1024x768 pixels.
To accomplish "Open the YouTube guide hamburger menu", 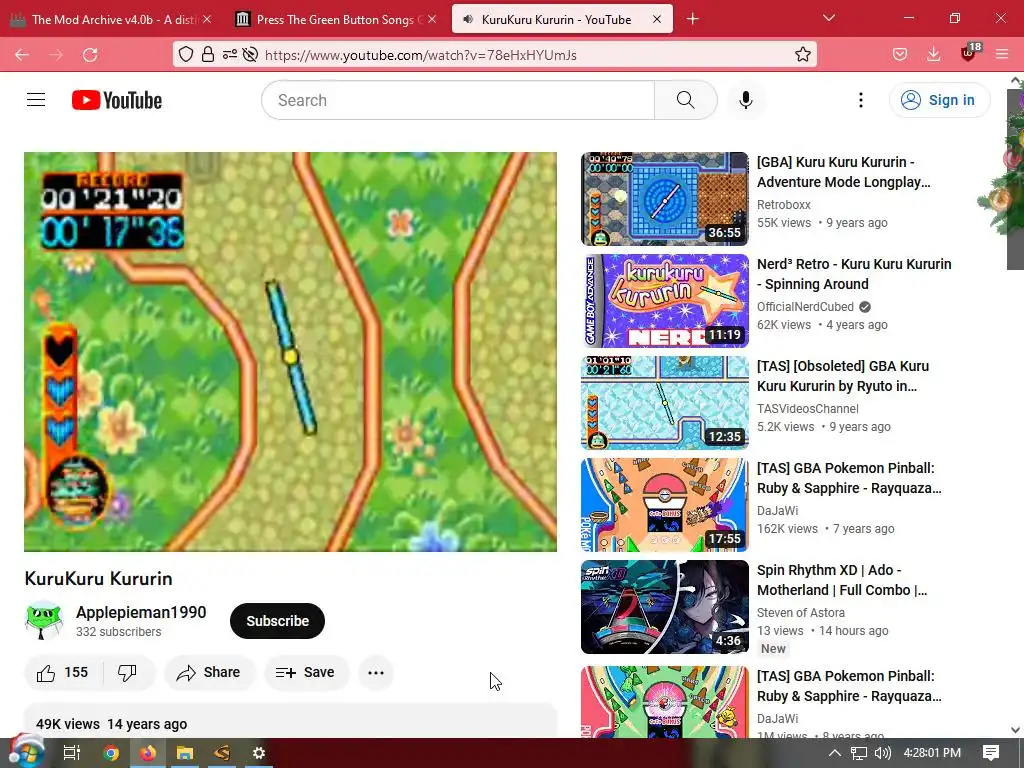I will [x=36, y=100].
